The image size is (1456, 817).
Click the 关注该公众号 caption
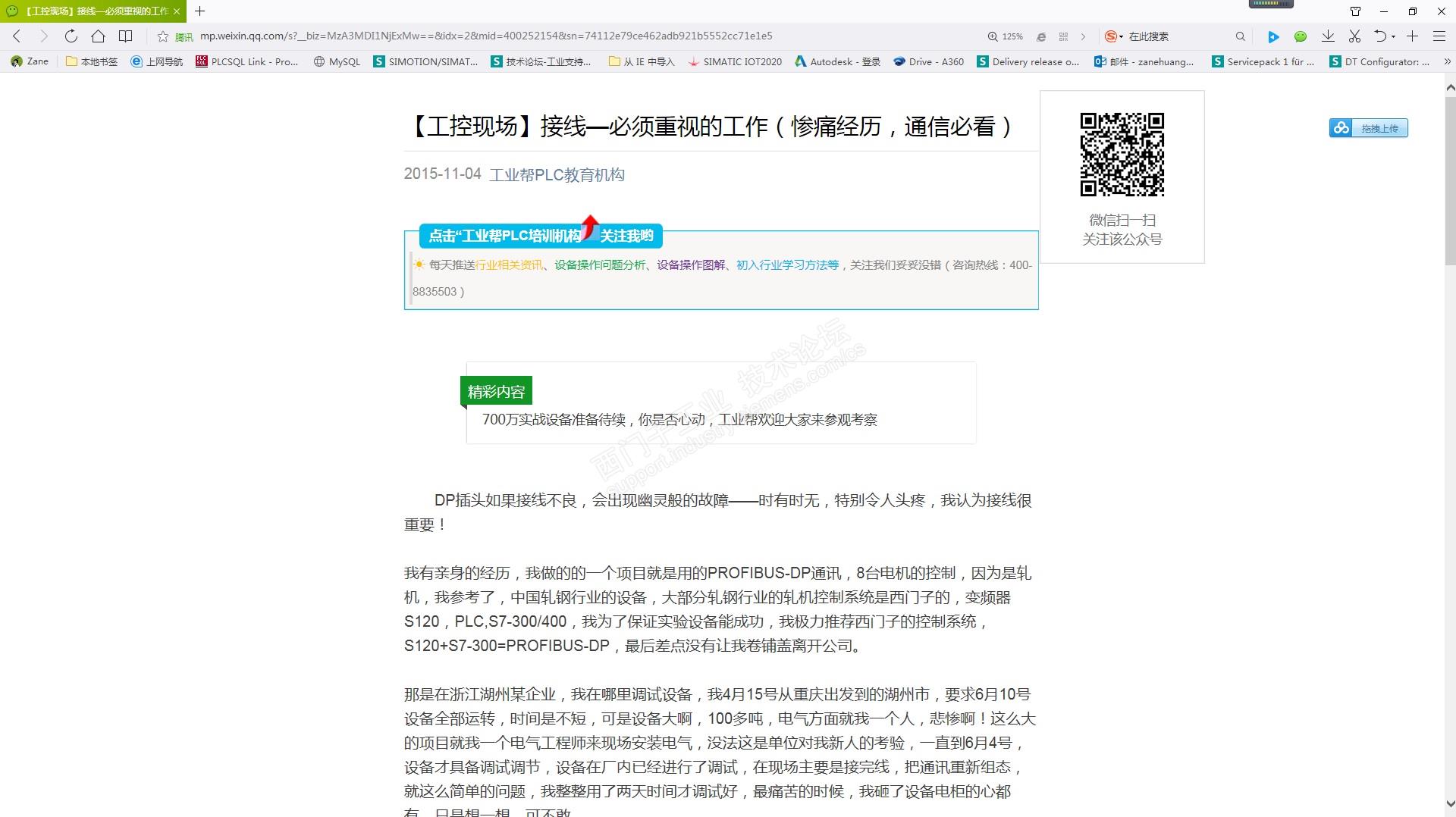[1122, 239]
